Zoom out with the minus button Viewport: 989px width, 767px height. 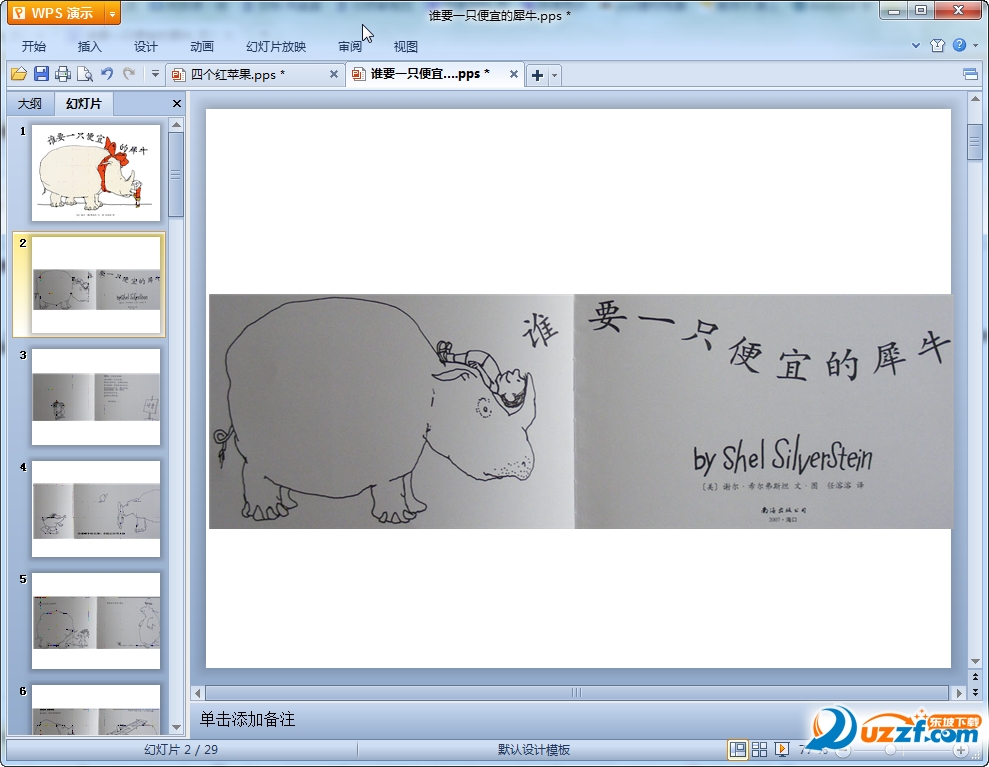coord(843,750)
